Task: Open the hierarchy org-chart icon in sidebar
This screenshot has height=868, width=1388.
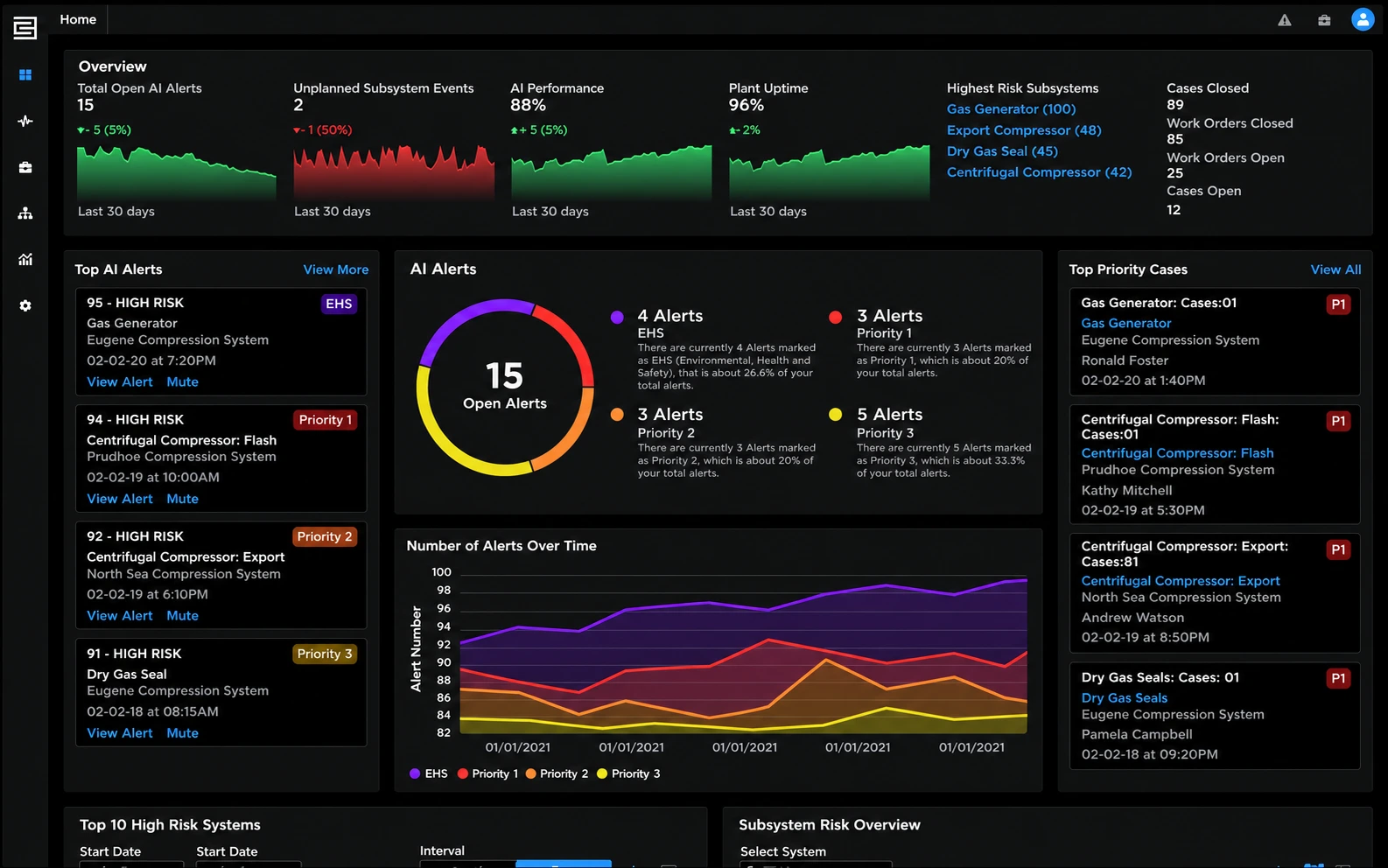Action: coord(25,213)
